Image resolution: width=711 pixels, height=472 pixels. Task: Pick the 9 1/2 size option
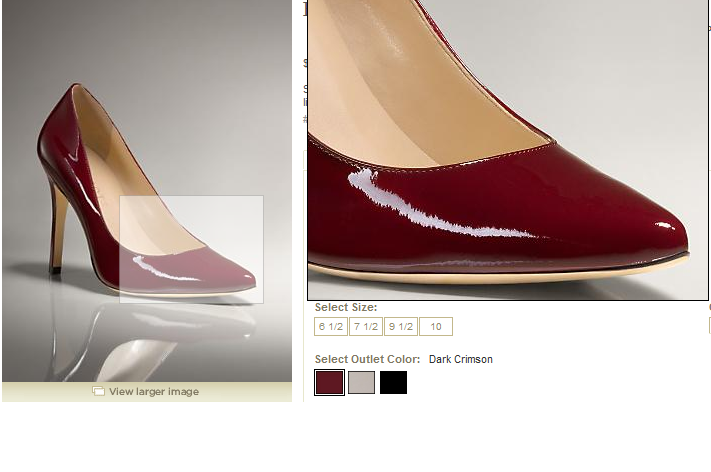click(401, 327)
